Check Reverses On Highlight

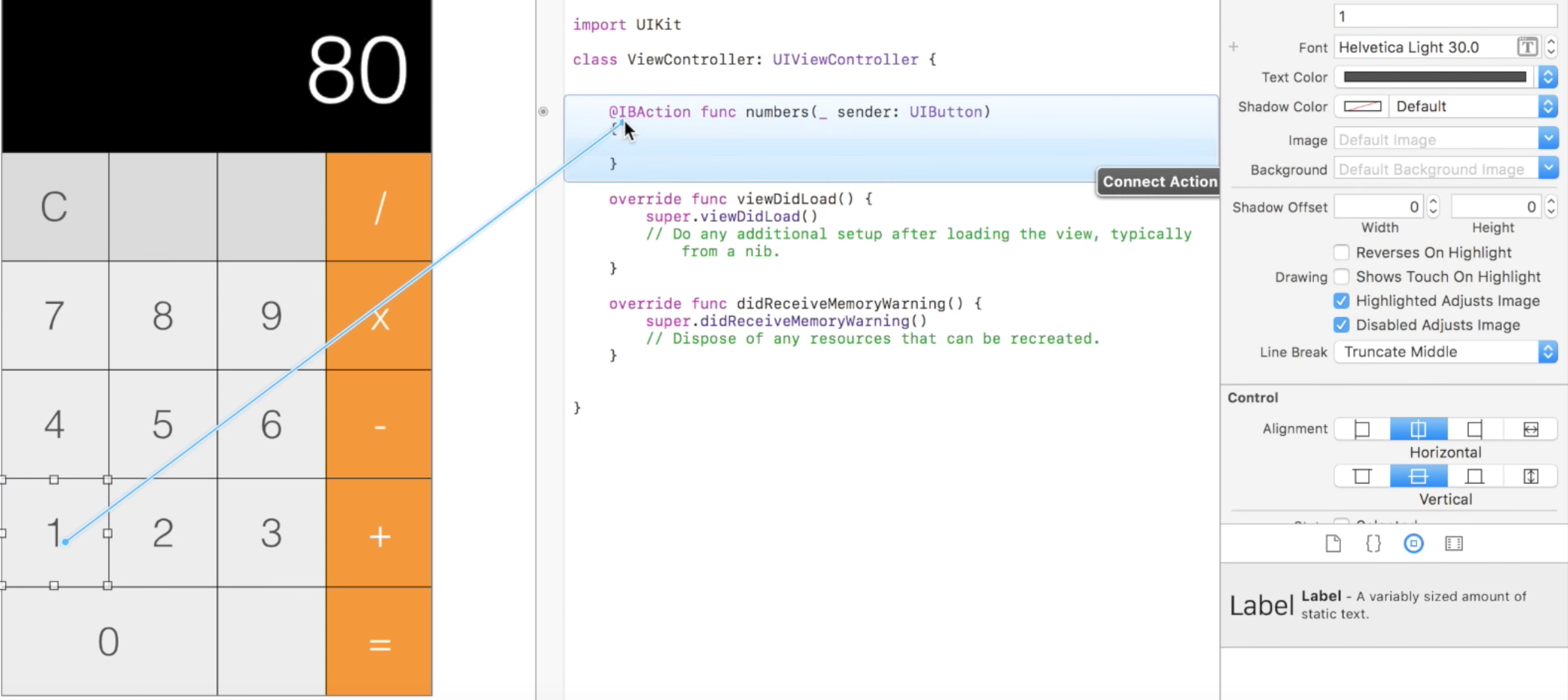pyautogui.click(x=1342, y=252)
